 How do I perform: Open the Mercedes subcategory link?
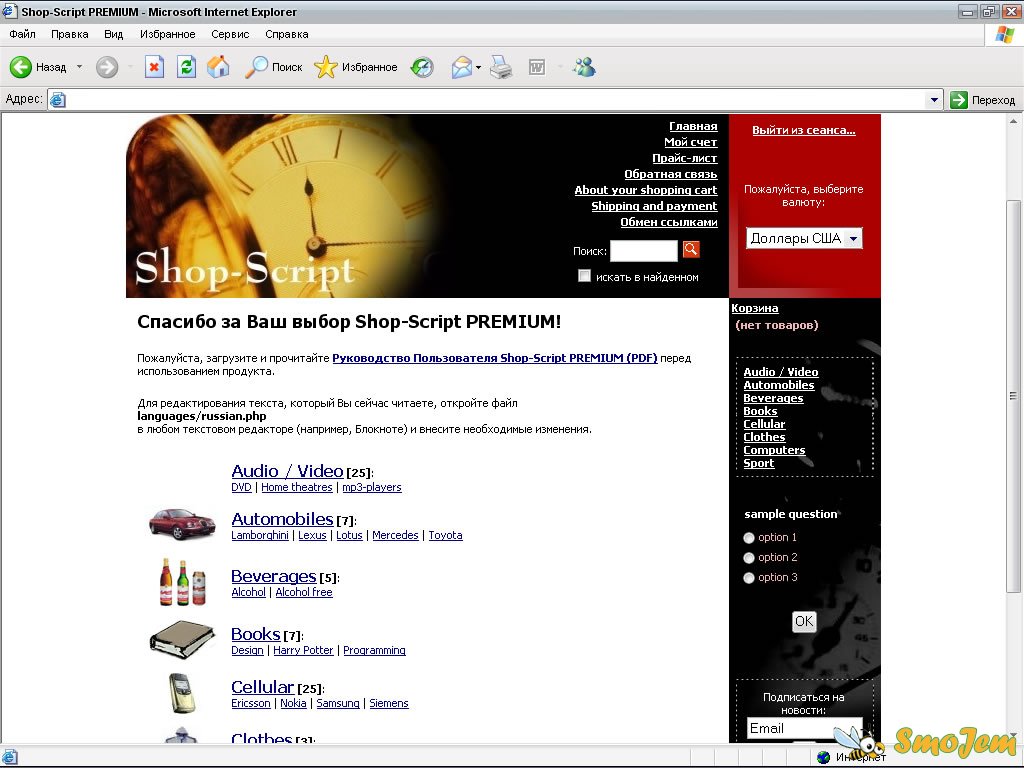tap(395, 535)
